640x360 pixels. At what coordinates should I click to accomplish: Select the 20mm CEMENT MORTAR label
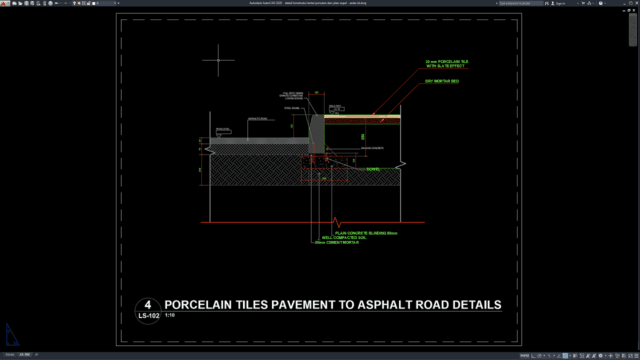click(337, 242)
